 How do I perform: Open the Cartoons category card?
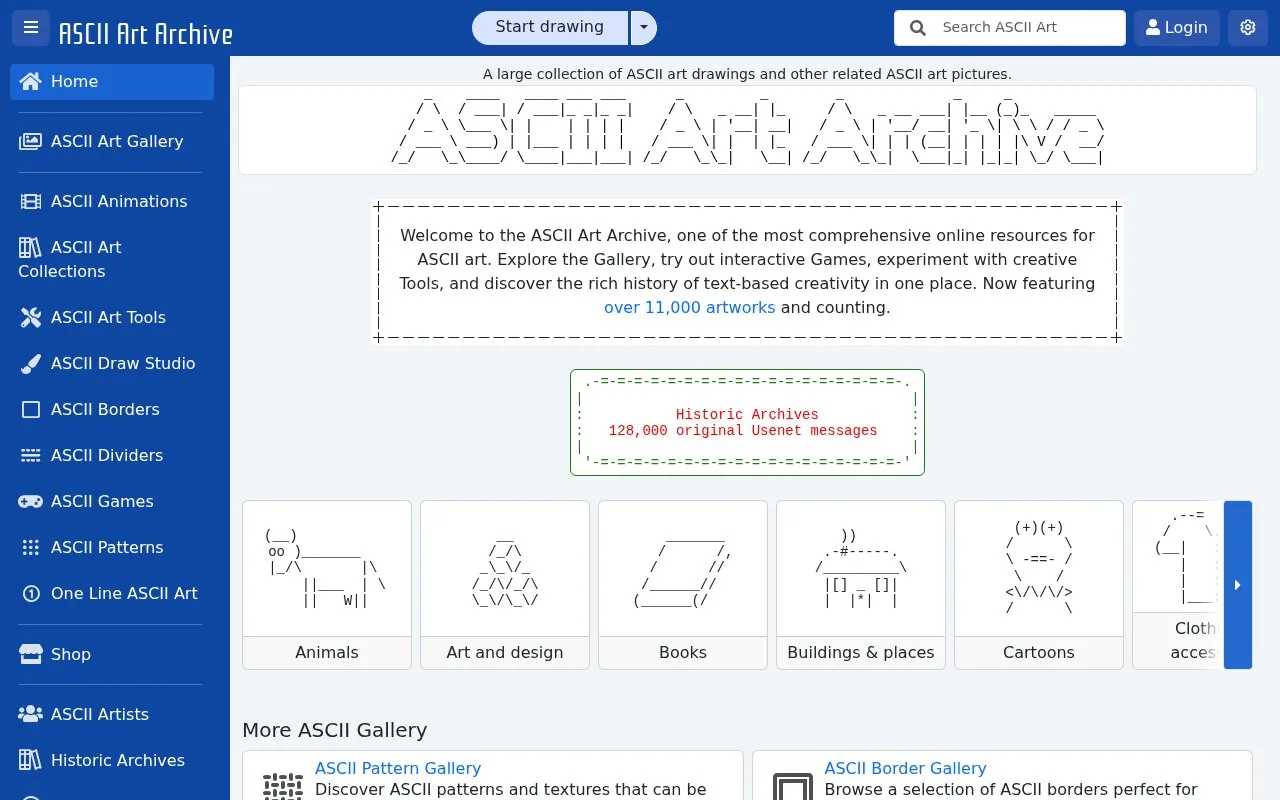(x=1039, y=585)
